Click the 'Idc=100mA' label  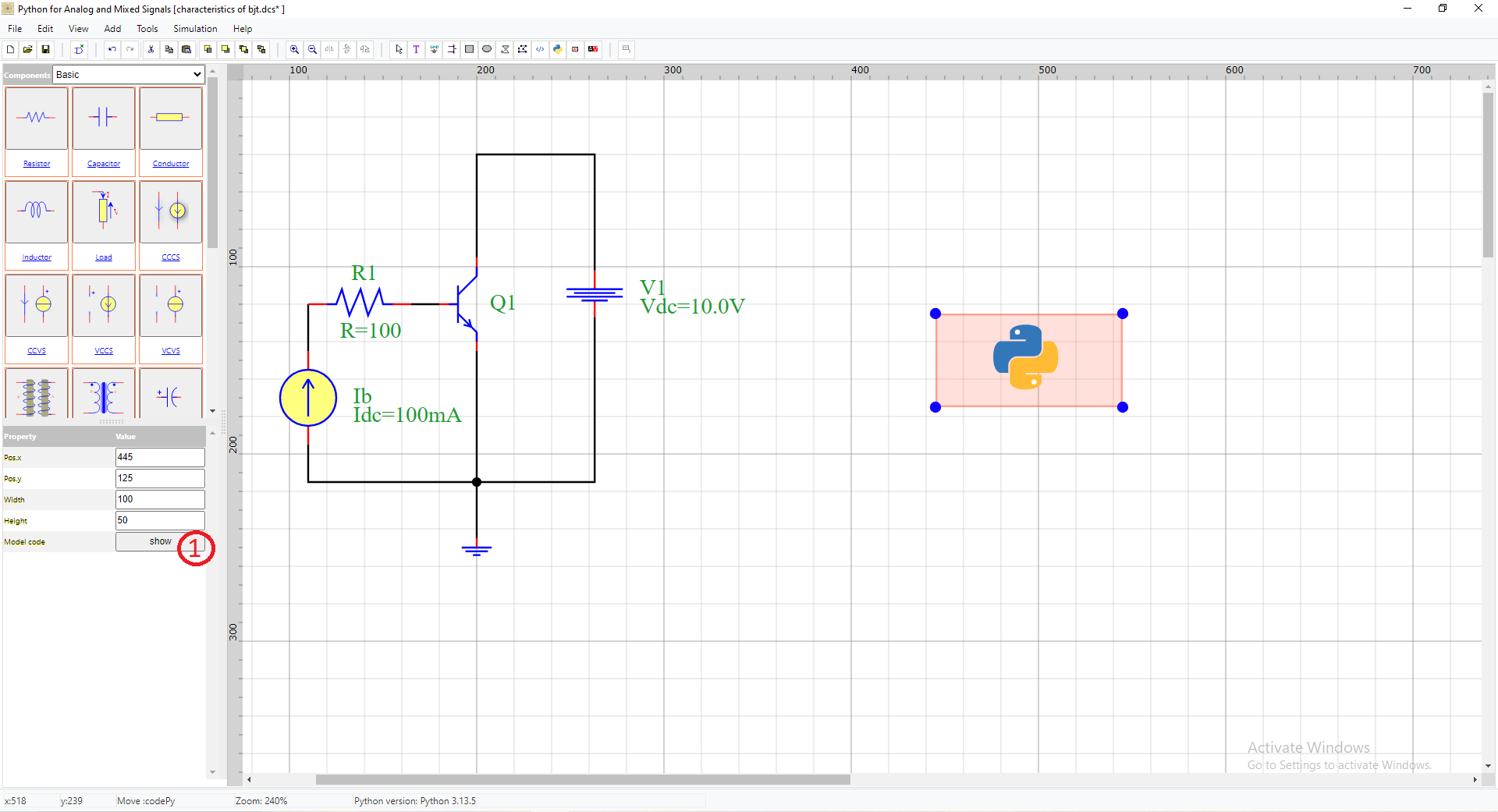407,415
